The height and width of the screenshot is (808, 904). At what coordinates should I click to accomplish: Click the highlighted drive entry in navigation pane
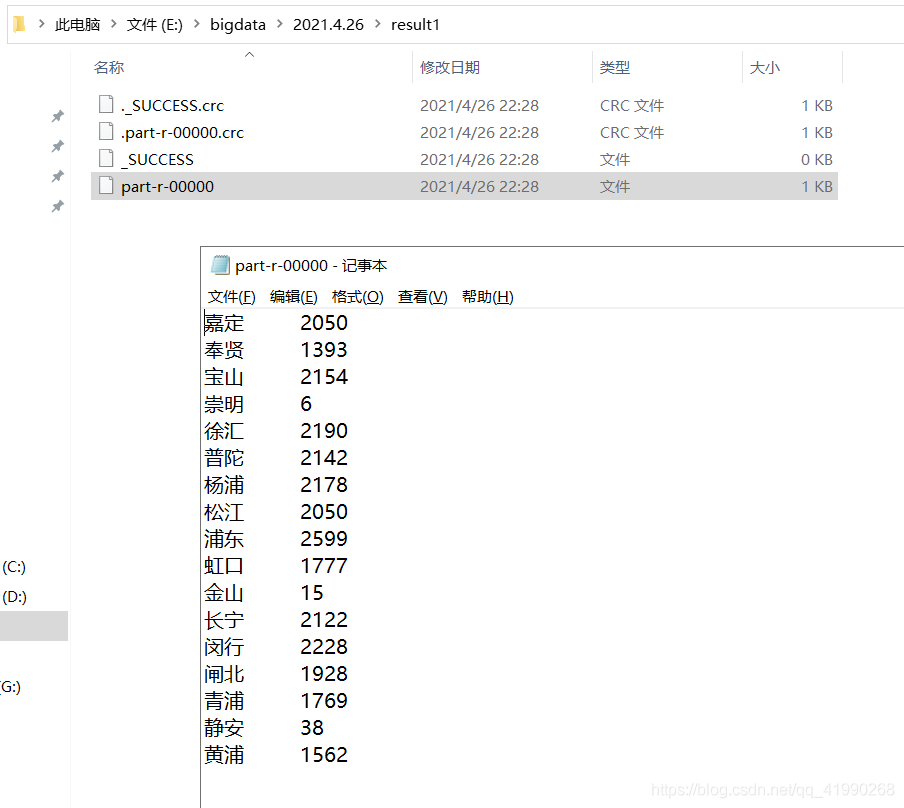(x=34, y=626)
